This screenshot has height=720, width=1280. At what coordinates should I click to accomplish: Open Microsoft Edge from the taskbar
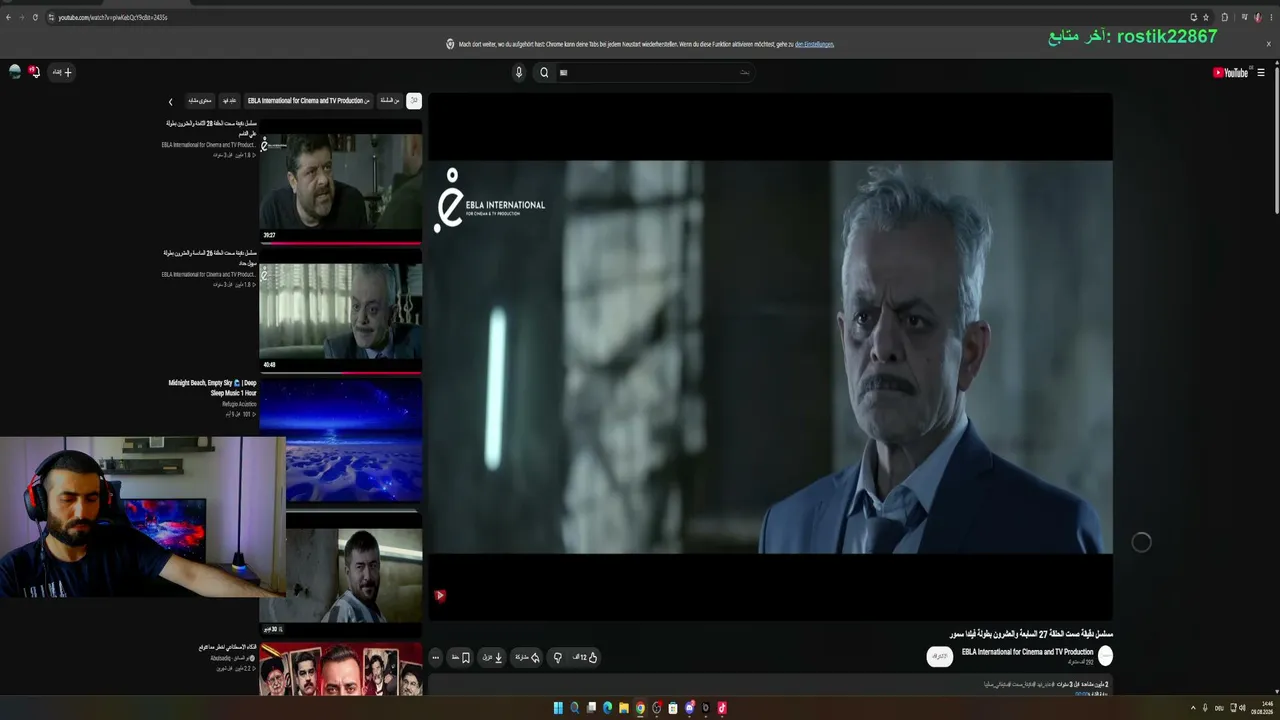tap(607, 708)
